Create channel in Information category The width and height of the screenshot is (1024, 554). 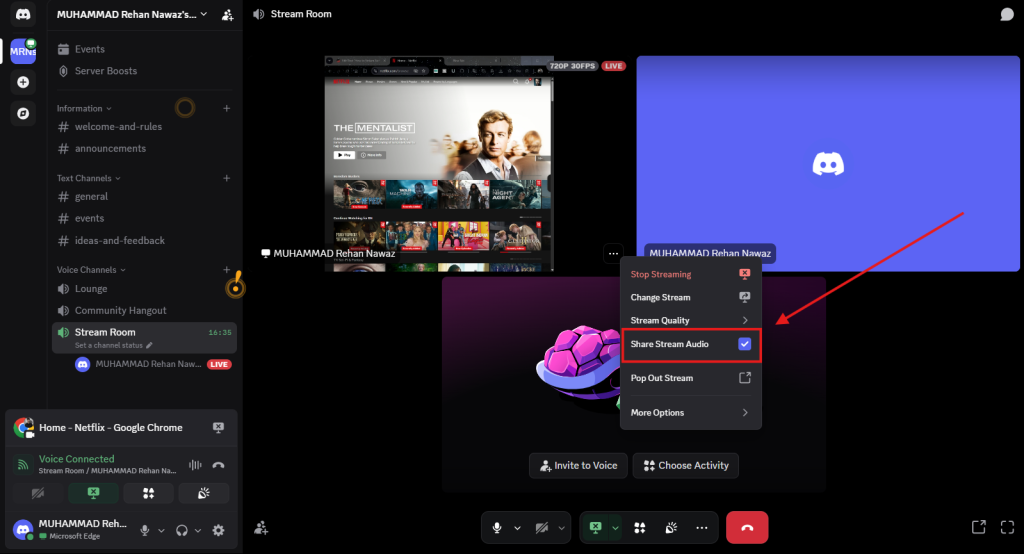tap(227, 108)
